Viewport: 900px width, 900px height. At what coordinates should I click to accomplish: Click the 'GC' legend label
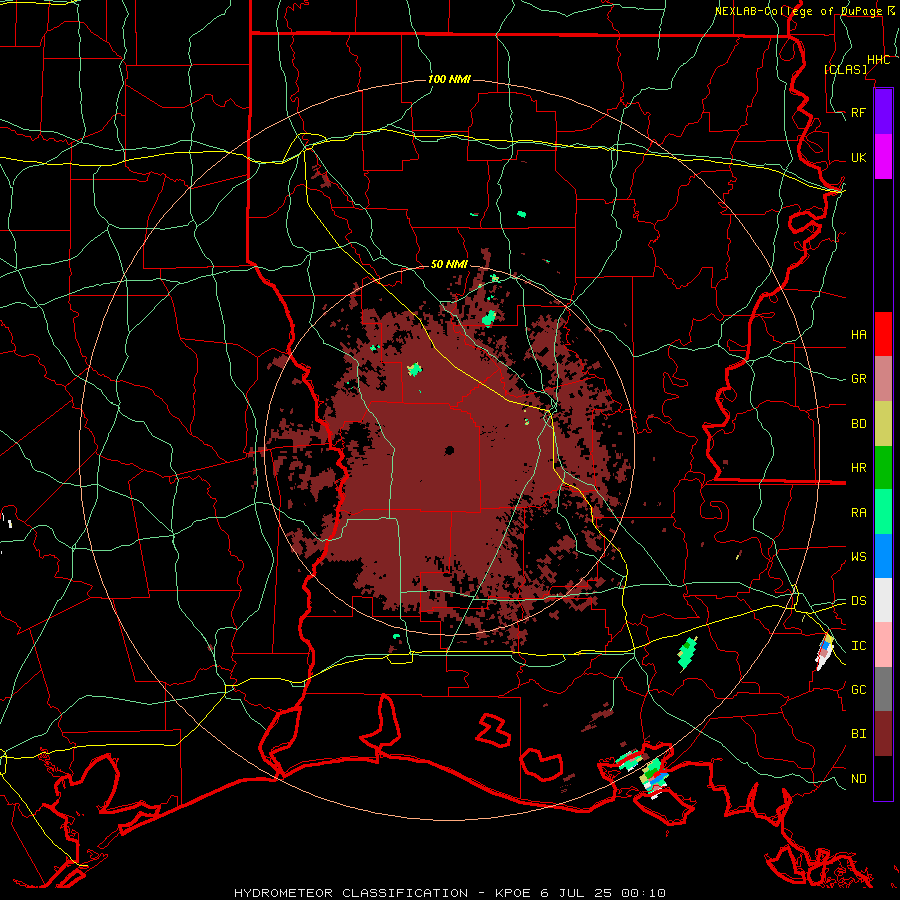(x=858, y=689)
